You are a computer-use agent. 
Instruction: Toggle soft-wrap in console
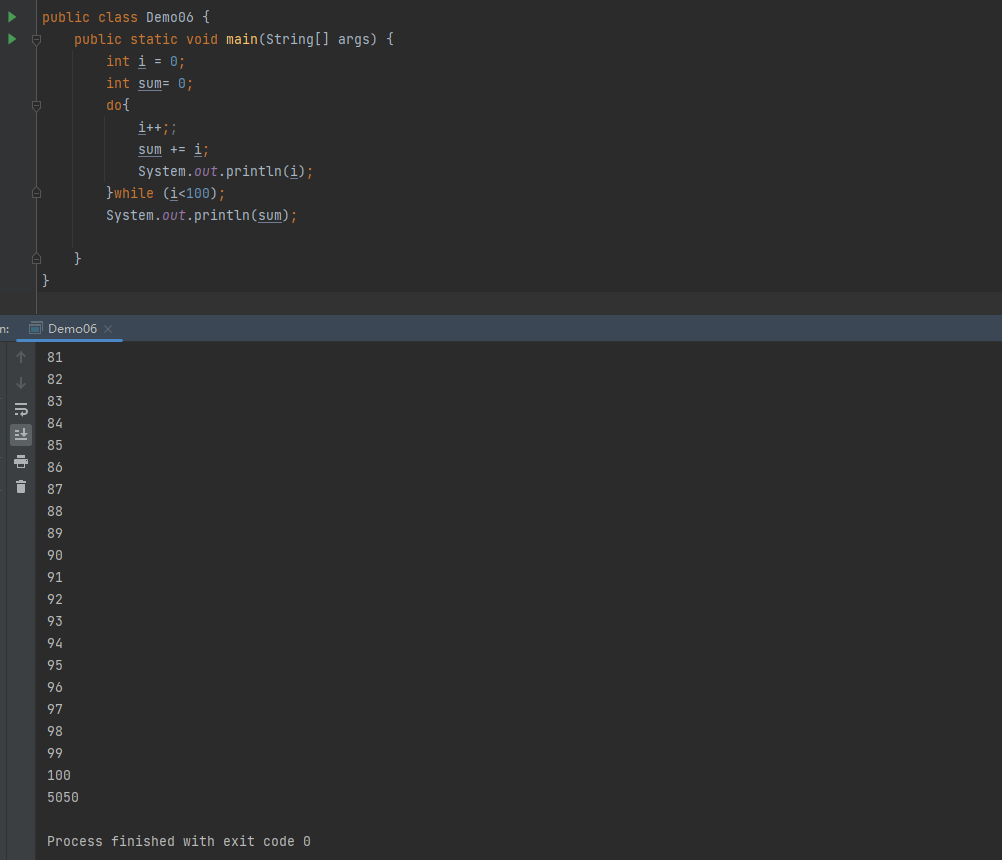coord(21,409)
